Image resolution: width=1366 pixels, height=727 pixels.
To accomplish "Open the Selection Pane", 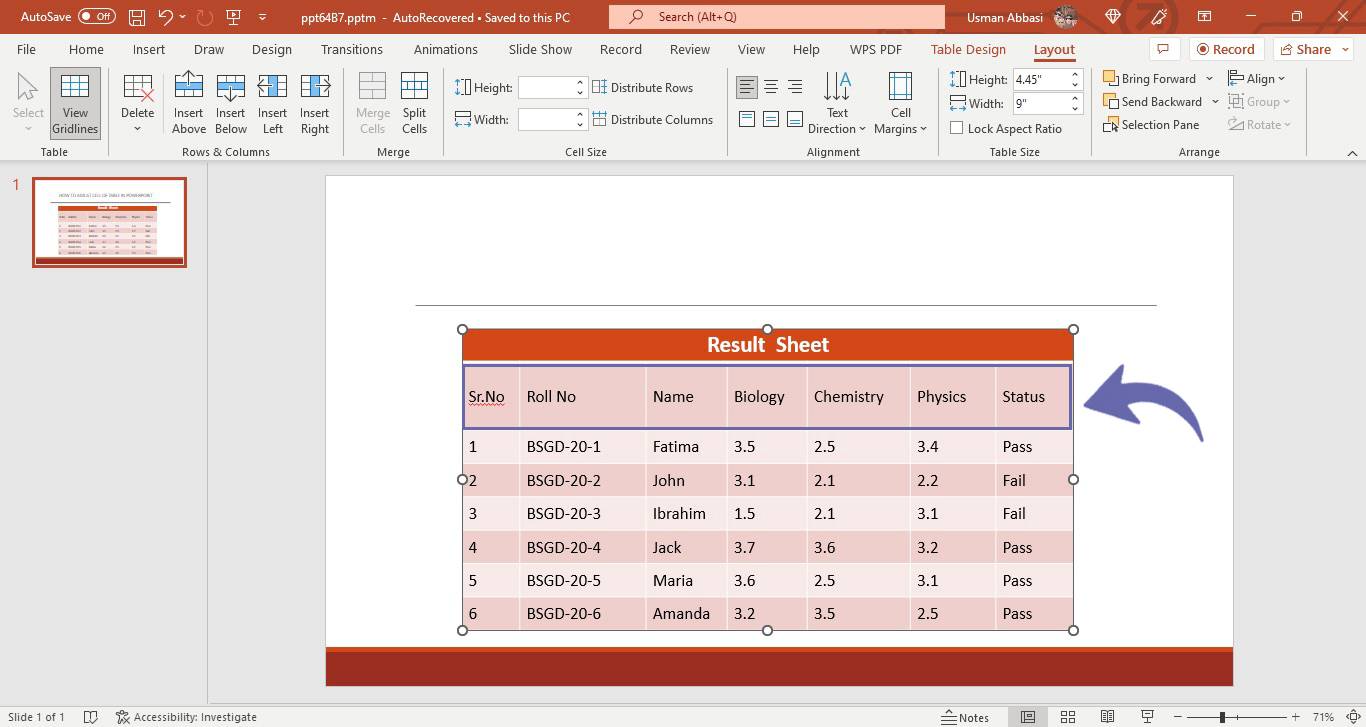I will (x=1151, y=124).
